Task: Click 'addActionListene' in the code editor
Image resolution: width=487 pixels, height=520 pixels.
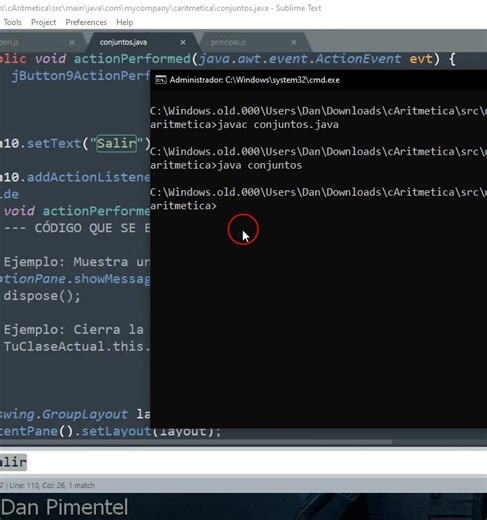Action: coord(88,177)
